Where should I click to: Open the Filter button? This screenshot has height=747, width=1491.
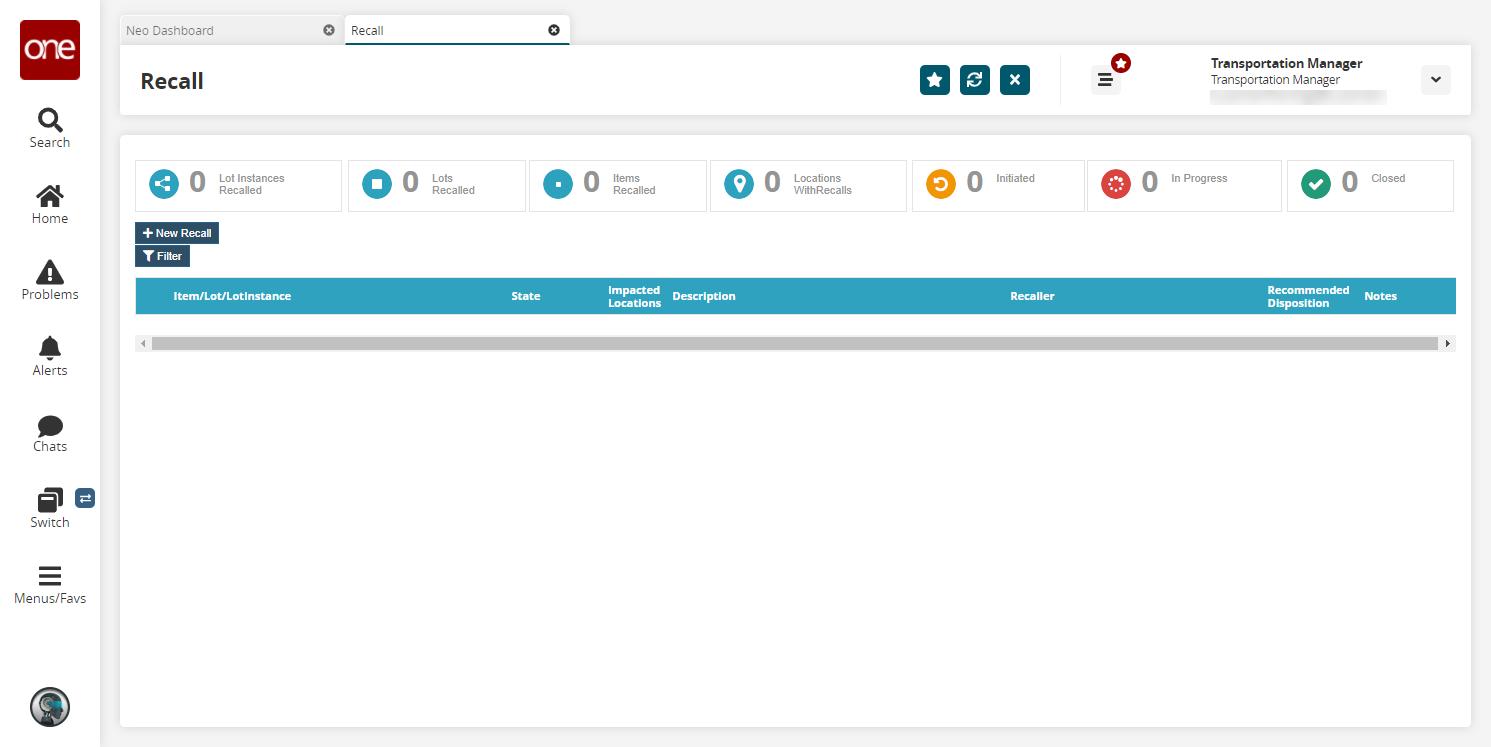click(x=162, y=256)
